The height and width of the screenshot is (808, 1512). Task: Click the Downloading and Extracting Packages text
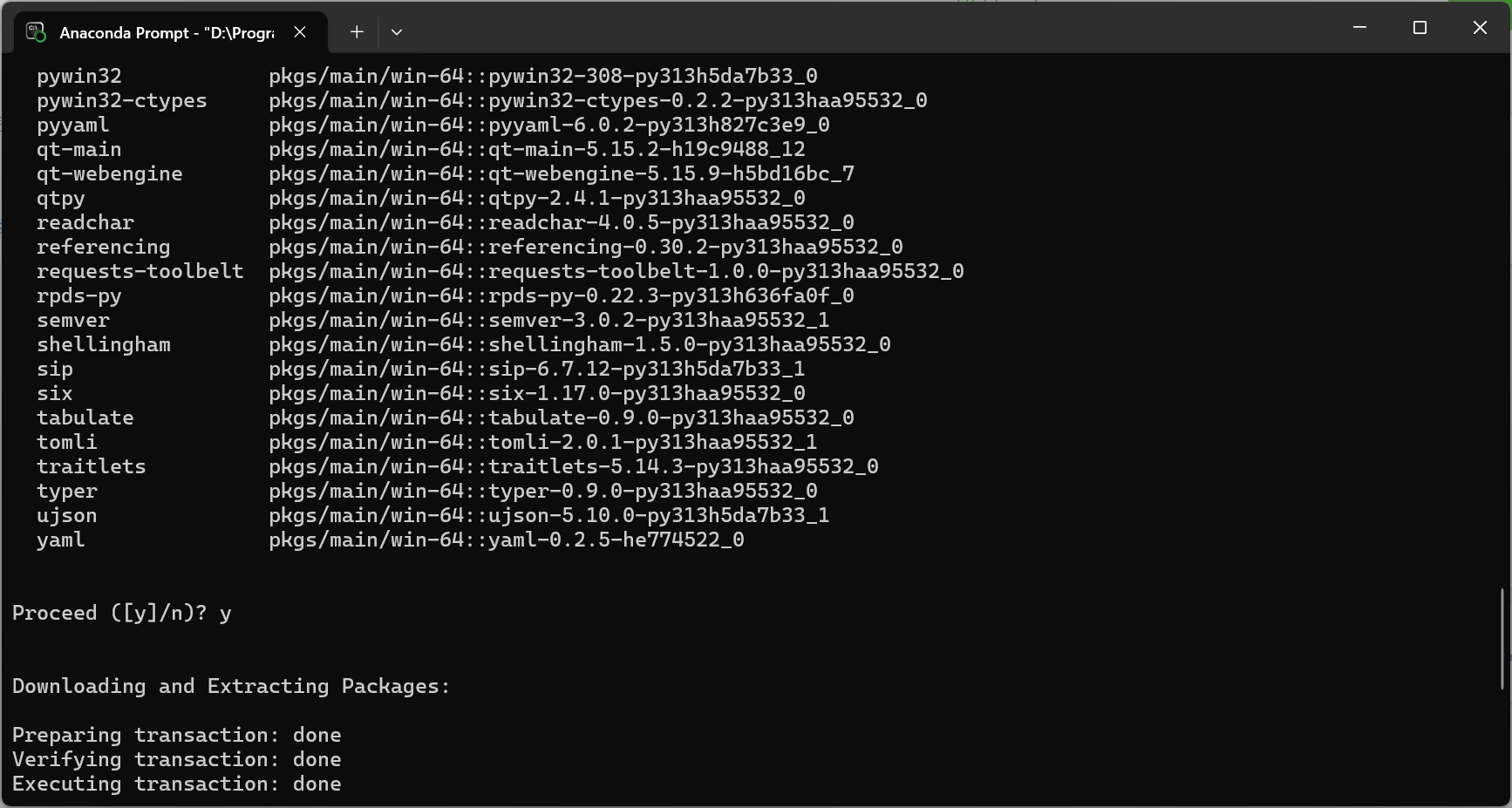[231, 686]
